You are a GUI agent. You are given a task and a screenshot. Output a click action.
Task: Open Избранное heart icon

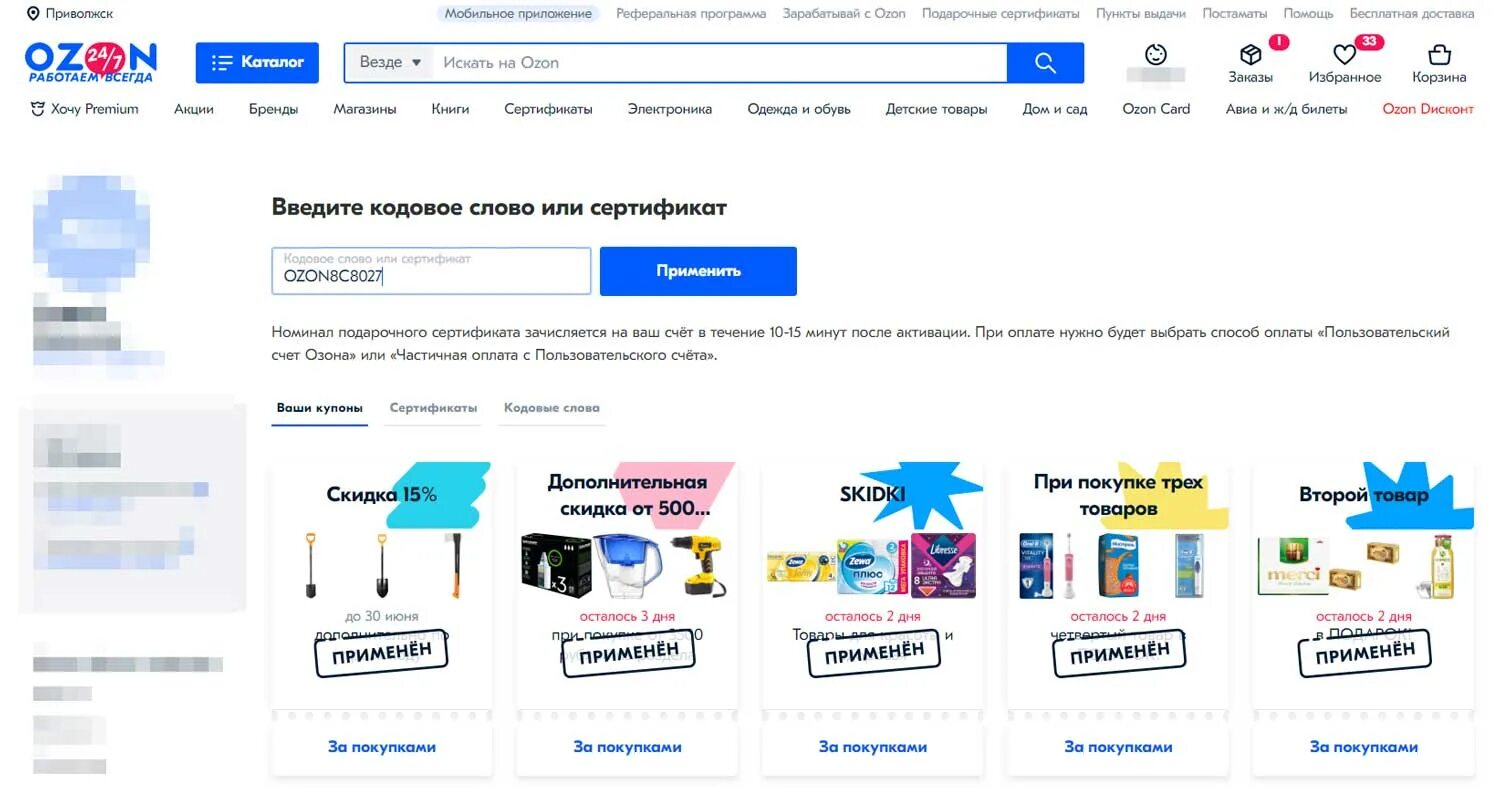pyautogui.click(x=1345, y=54)
